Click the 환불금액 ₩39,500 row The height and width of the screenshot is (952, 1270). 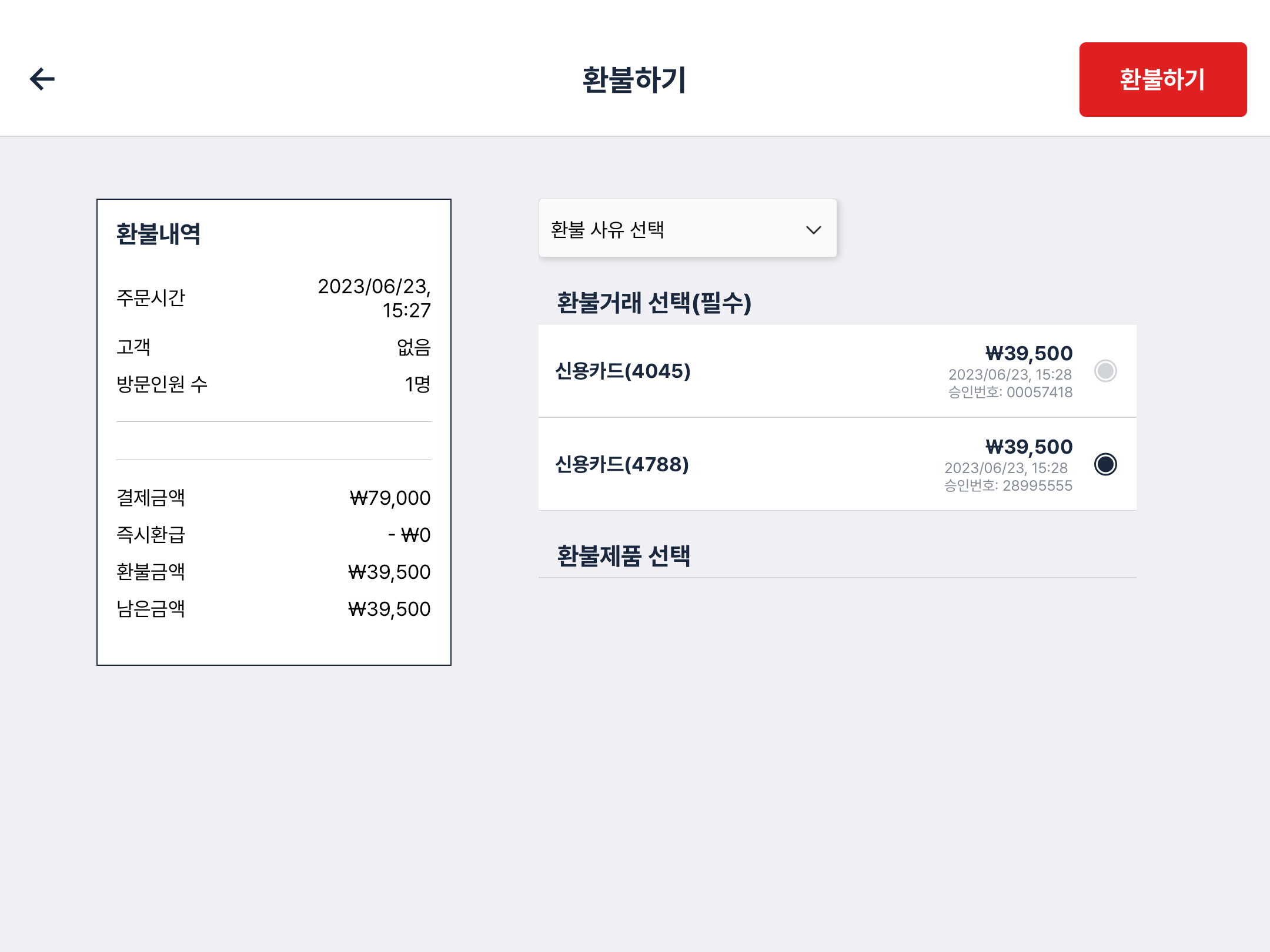tap(273, 572)
